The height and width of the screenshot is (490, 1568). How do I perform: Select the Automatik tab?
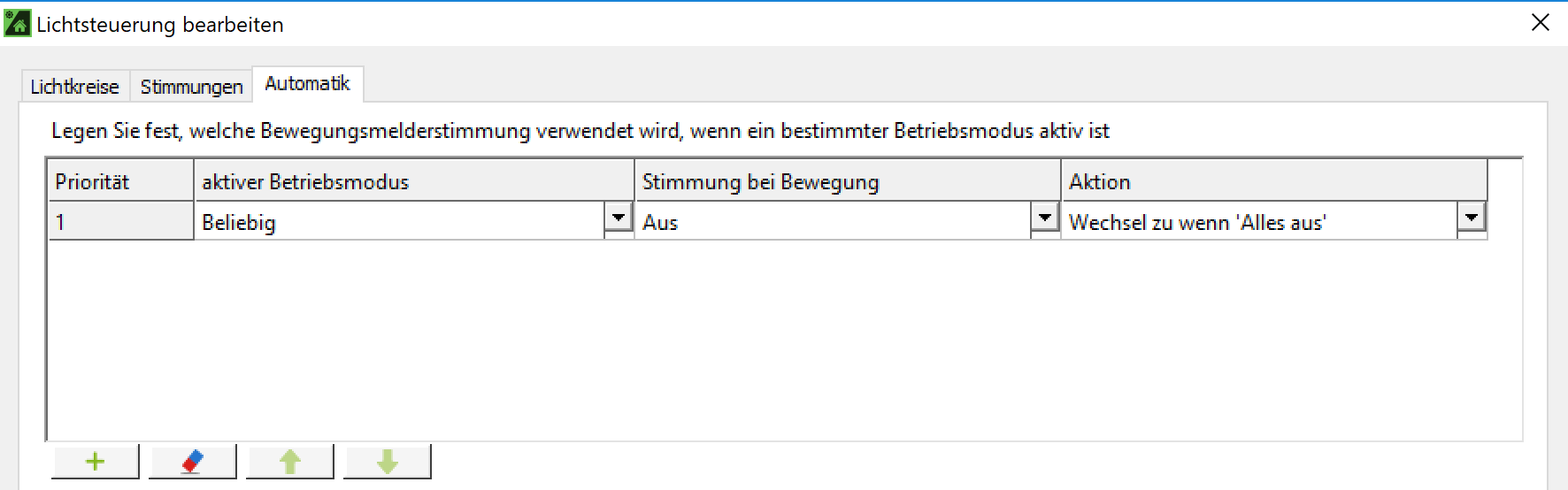click(x=307, y=84)
